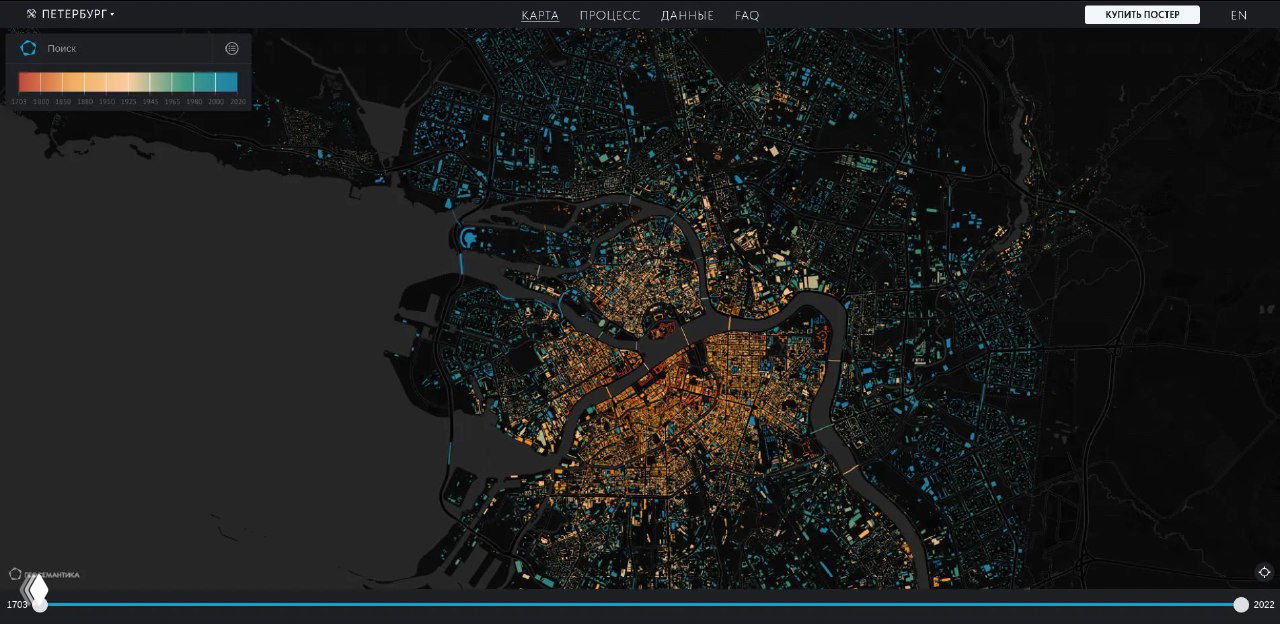
Task: Switch to the КАРТА tab
Action: tap(540, 15)
